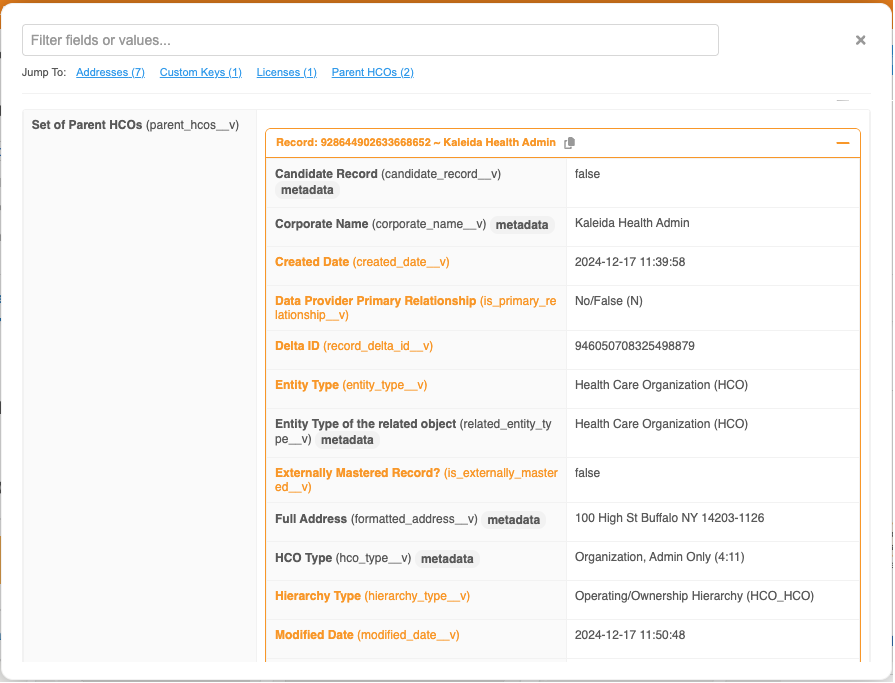The width and height of the screenshot is (895, 683).
Task: Select the Entity Type value Health Care Organization
Action: click(661, 385)
